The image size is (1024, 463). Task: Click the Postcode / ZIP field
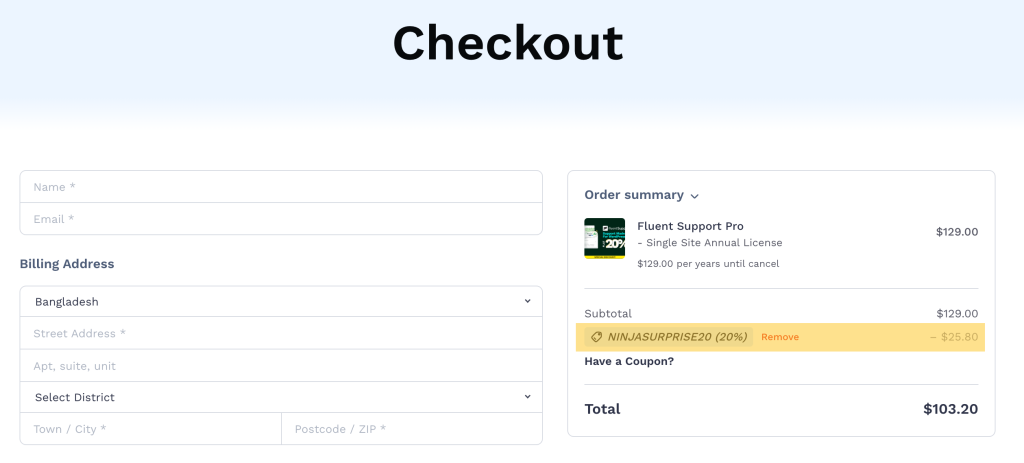click(x=412, y=429)
